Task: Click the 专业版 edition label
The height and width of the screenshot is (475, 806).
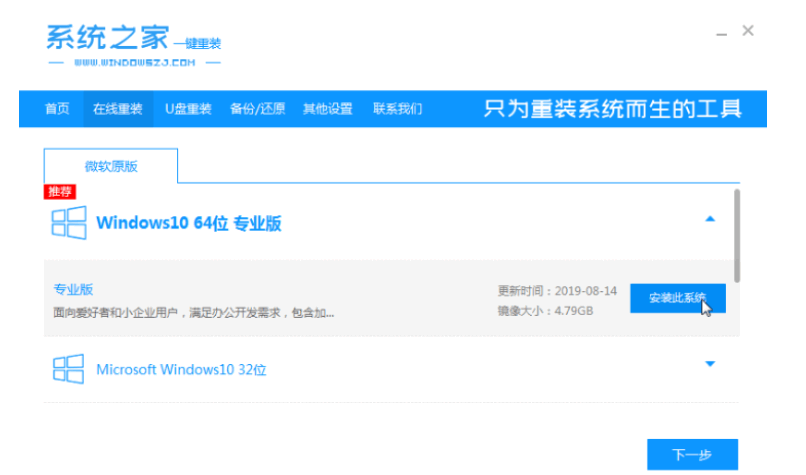Action: tap(73, 289)
